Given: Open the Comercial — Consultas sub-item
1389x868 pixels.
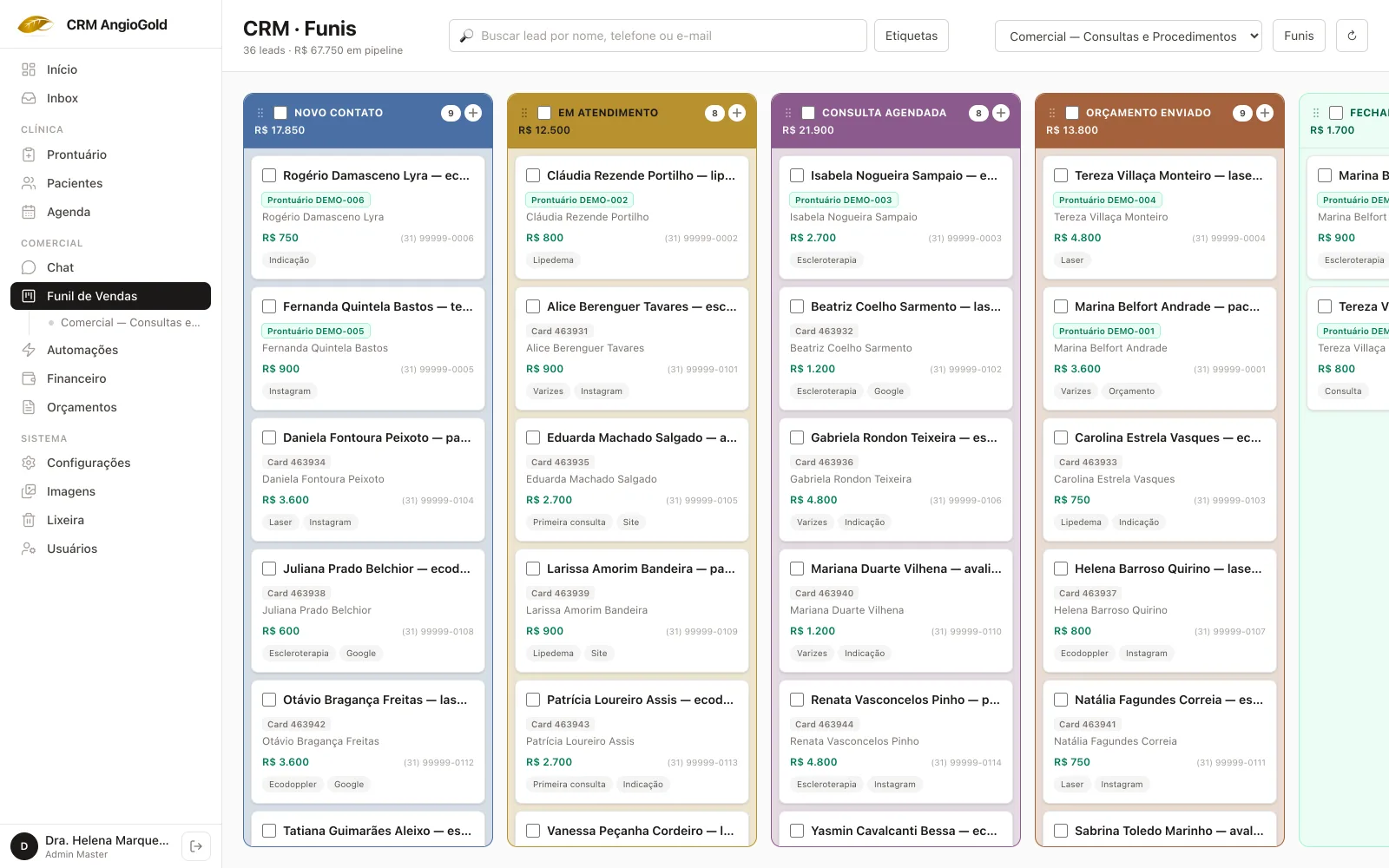Looking at the screenshot, I should 125,322.
